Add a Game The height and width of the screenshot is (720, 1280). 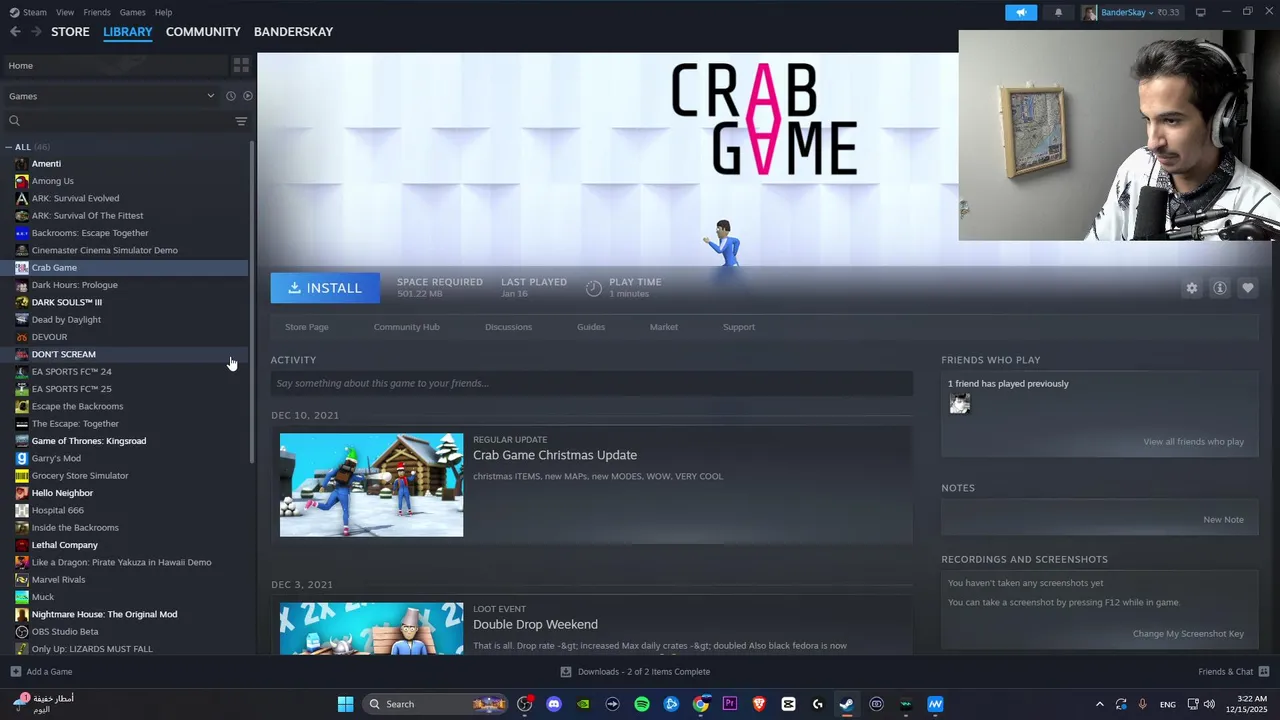41,672
